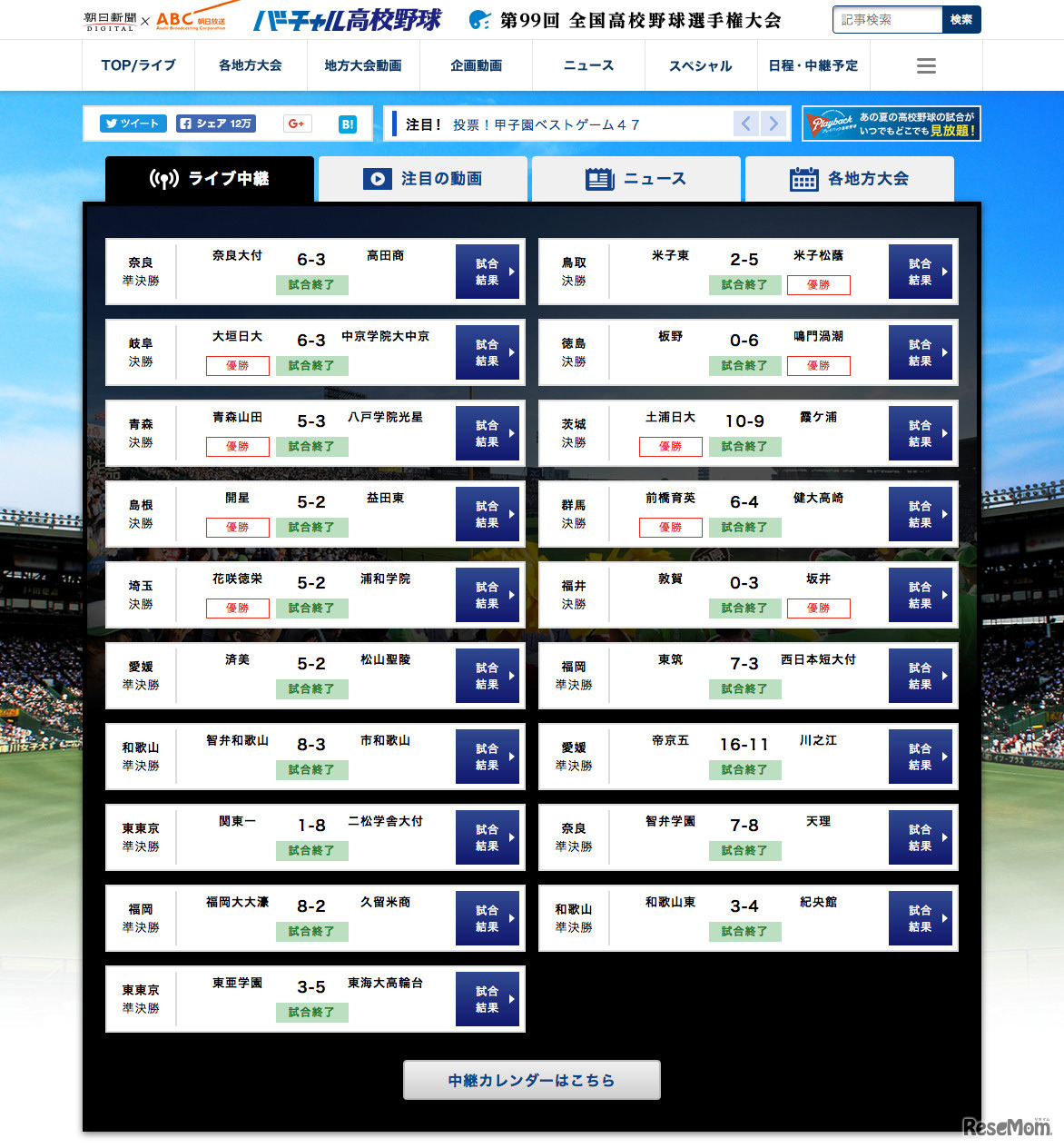Open 試合結果 for 東筑 vs 西日本短大付
This screenshot has width=1064, height=1148.
coord(921,676)
